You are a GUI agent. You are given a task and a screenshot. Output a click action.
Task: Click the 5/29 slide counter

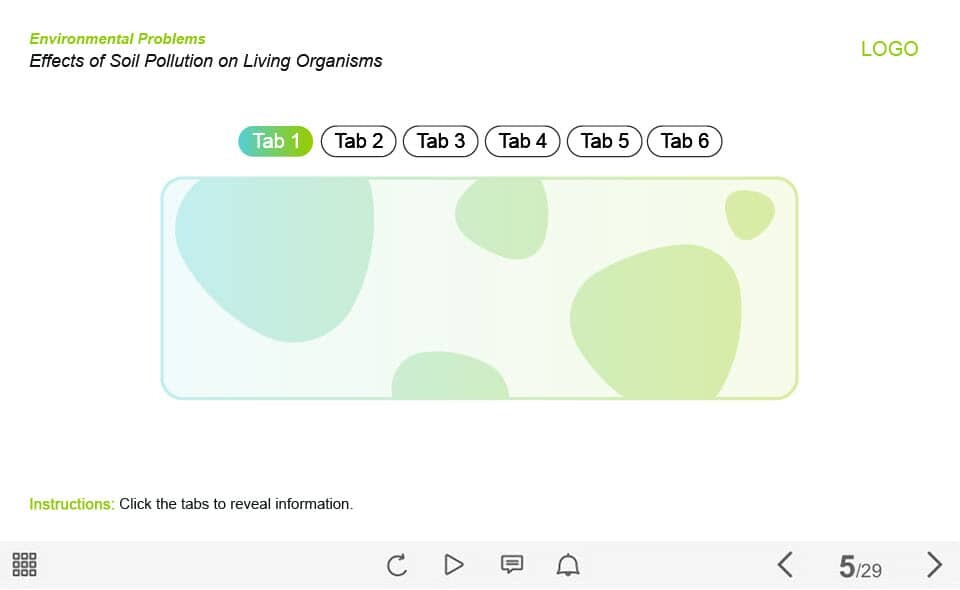coord(860,568)
